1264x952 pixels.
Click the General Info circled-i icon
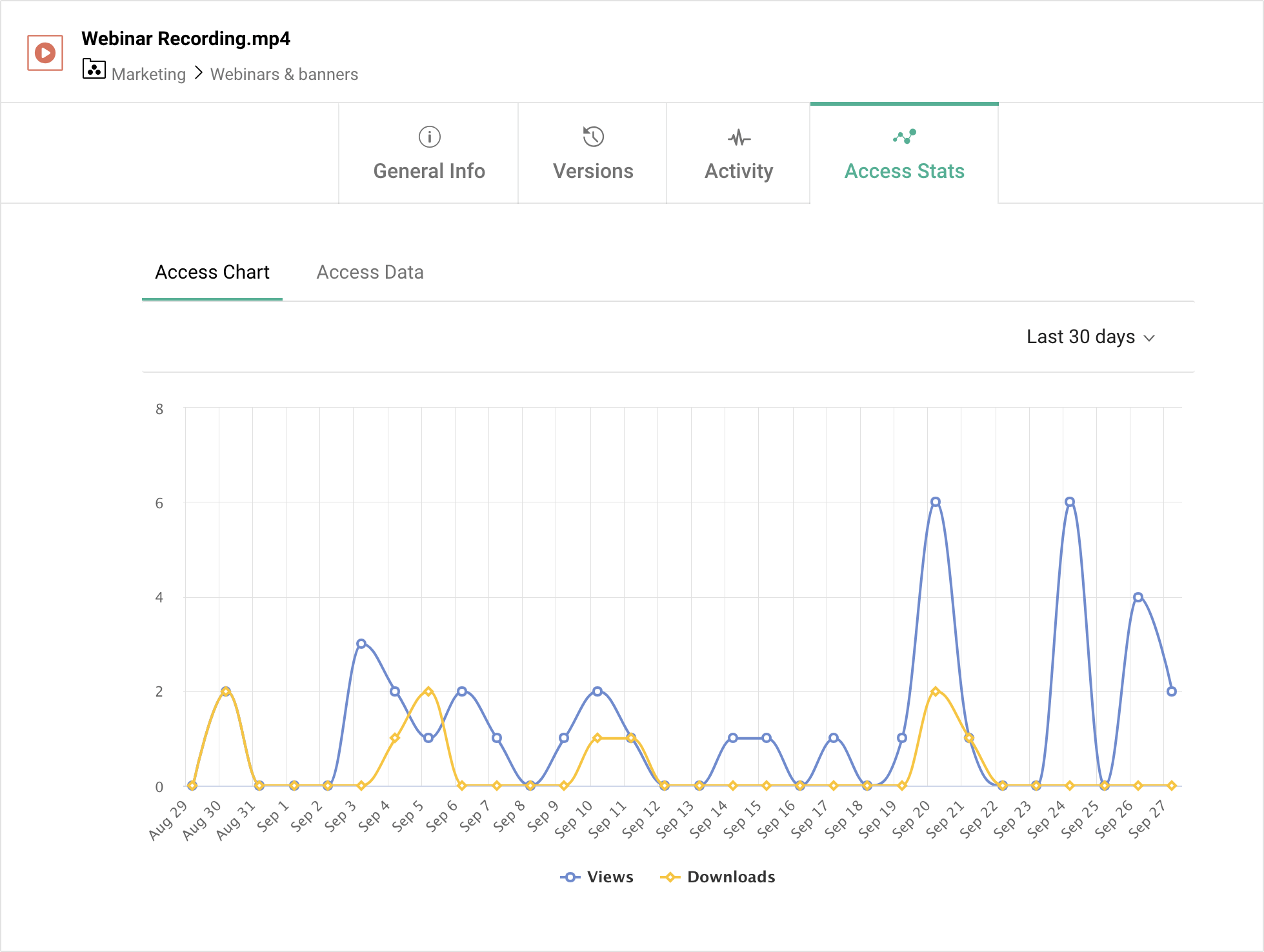(x=429, y=137)
